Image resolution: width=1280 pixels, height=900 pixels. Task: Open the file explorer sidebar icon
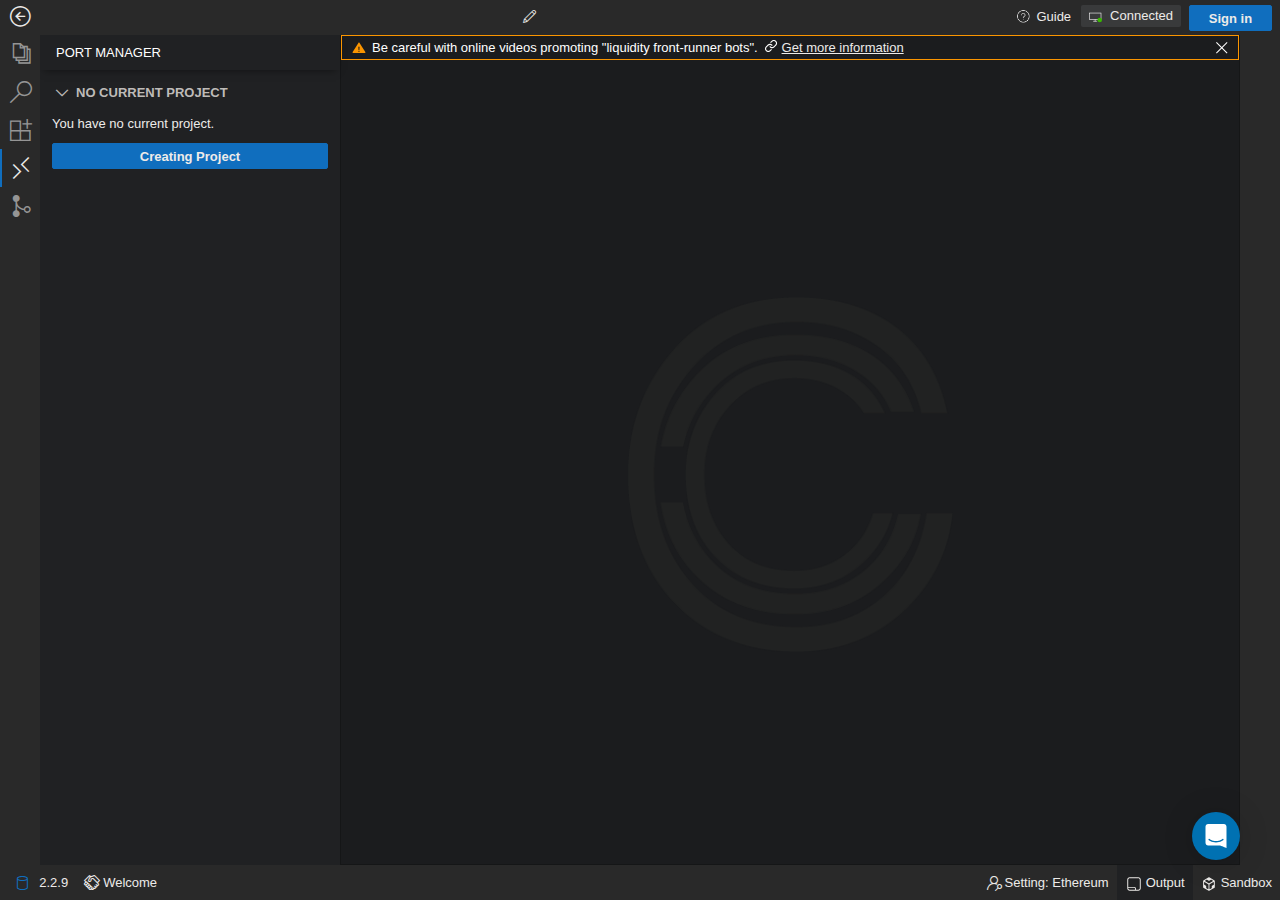coord(20,53)
